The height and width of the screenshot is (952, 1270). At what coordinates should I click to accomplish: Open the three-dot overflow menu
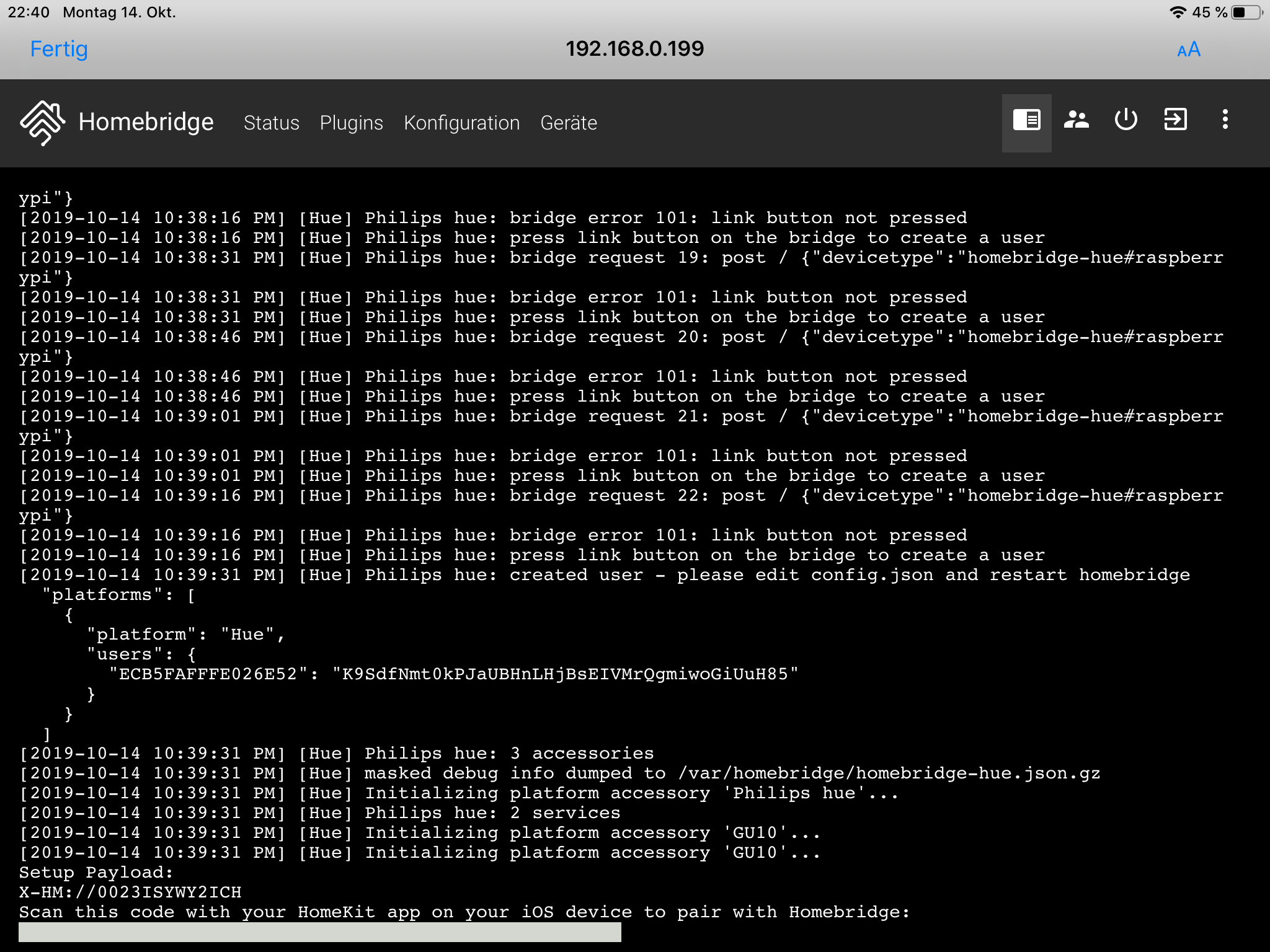click(x=1225, y=120)
